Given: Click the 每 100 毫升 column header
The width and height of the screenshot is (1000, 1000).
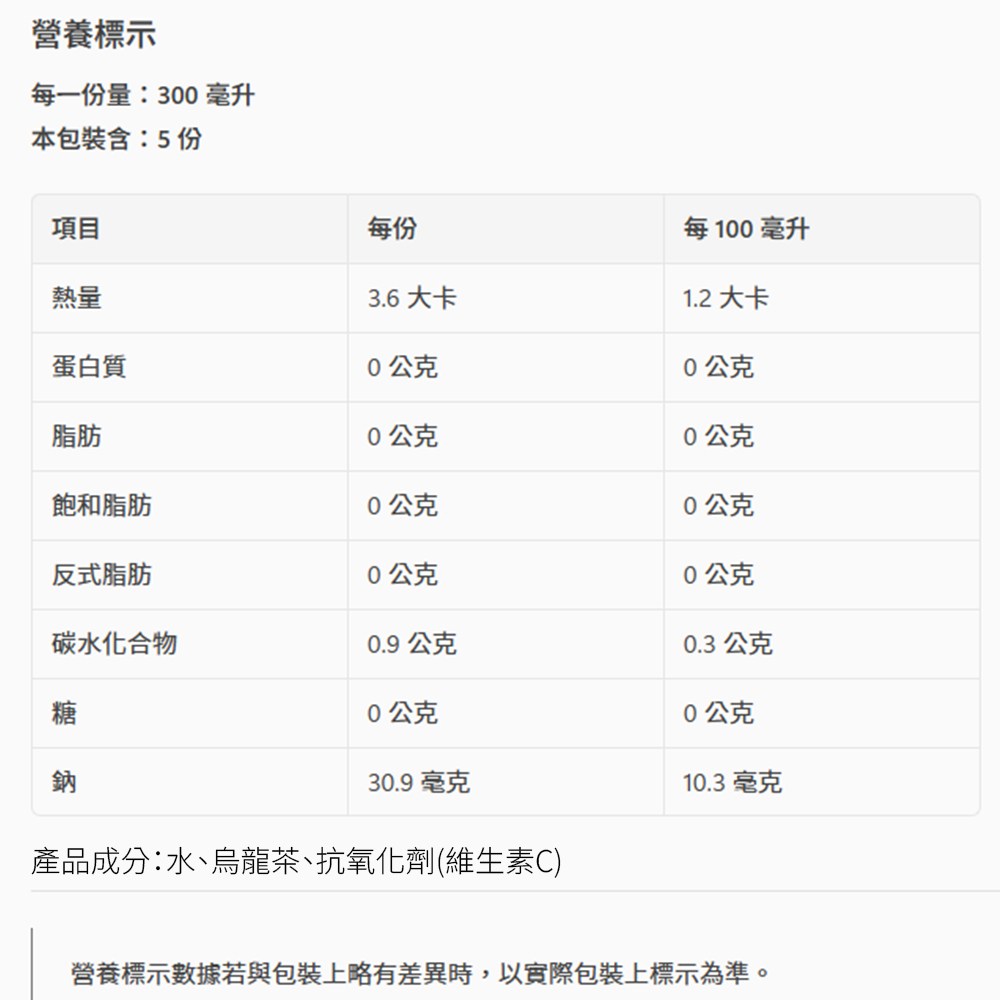Looking at the screenshot, I should click(746, 229).
